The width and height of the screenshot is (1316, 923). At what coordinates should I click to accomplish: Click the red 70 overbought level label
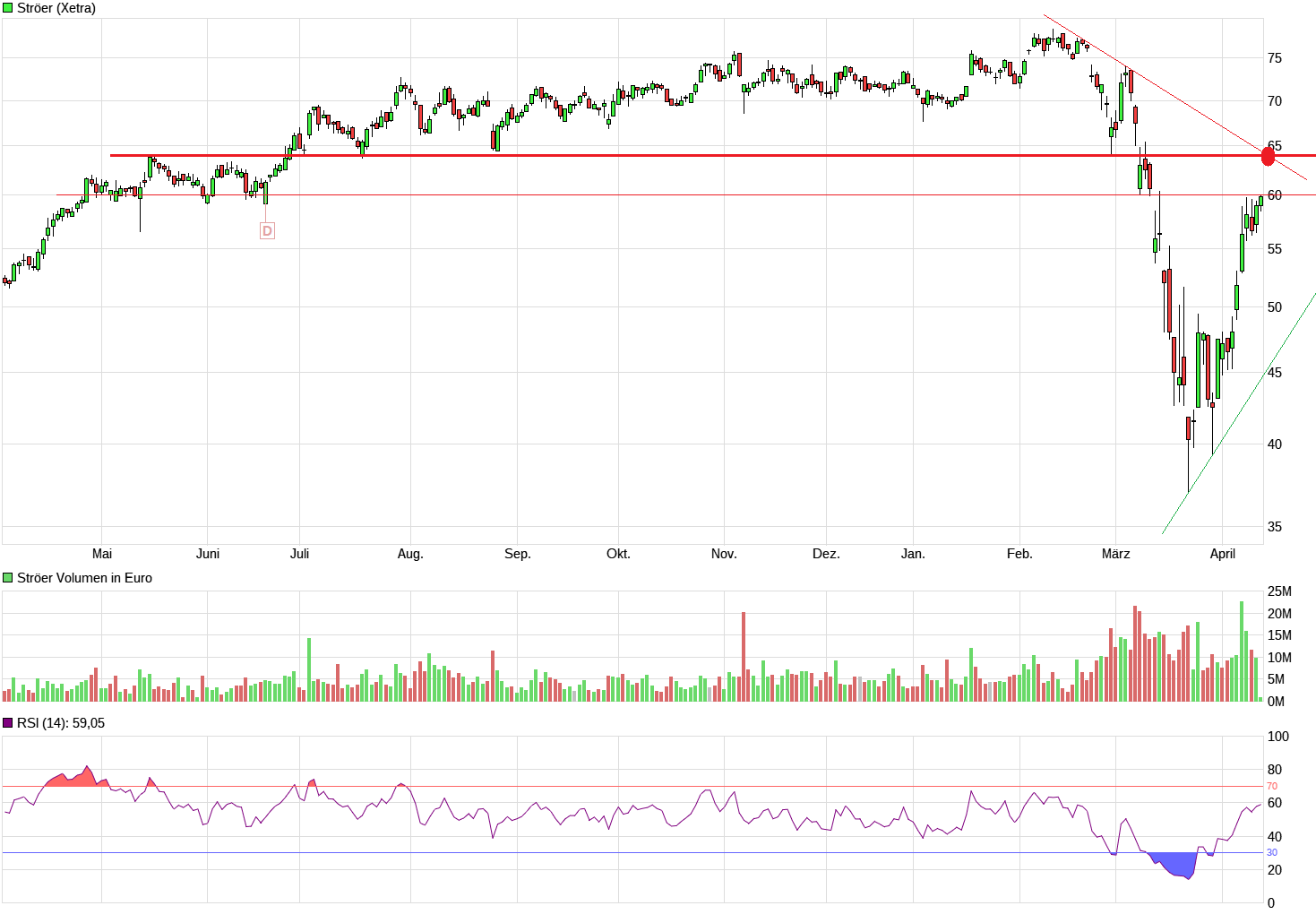1272,786
